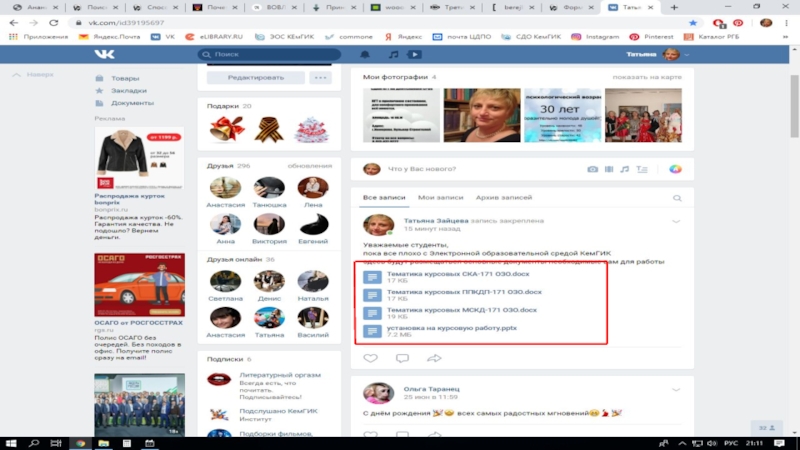
Task: Open the notifications bell in VK header
Action: 365,54
